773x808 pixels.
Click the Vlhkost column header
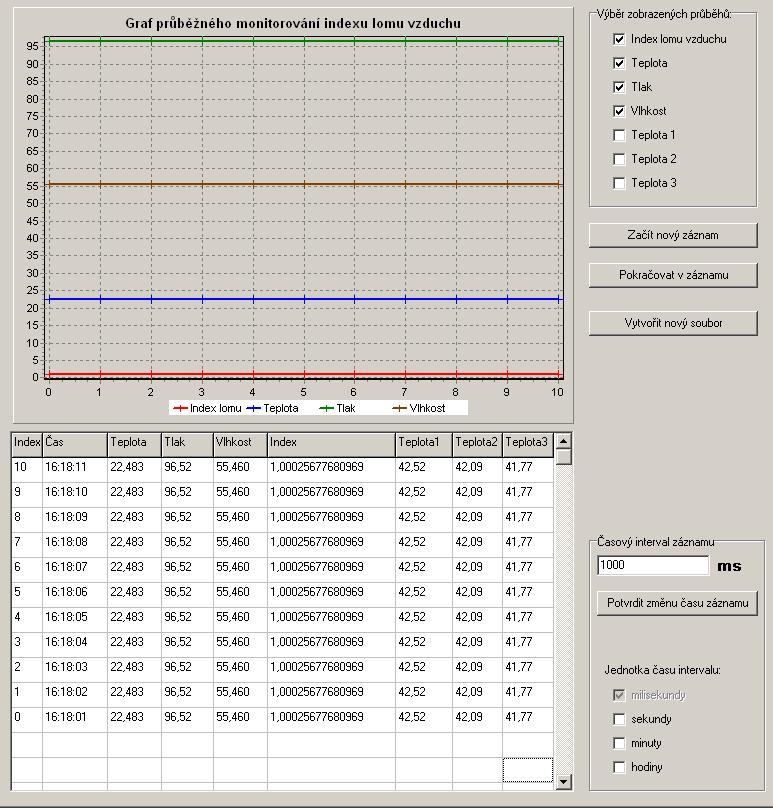[x=240, y=444]
